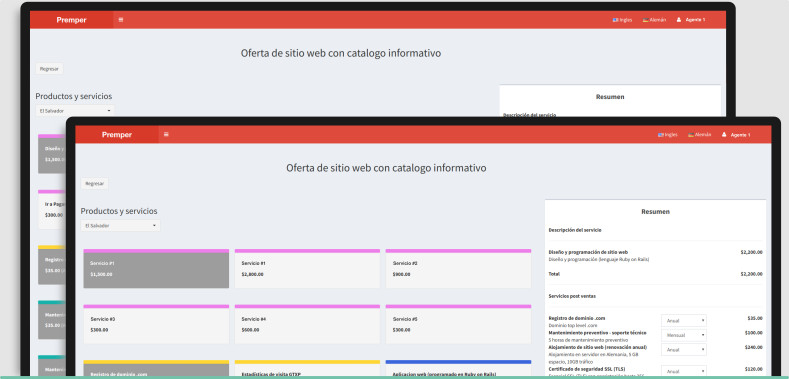Viewport: 789px width, 379px height.
Task: Open frequency dropdown for Certificado de seguridad SSL
Action: (683, 371)
